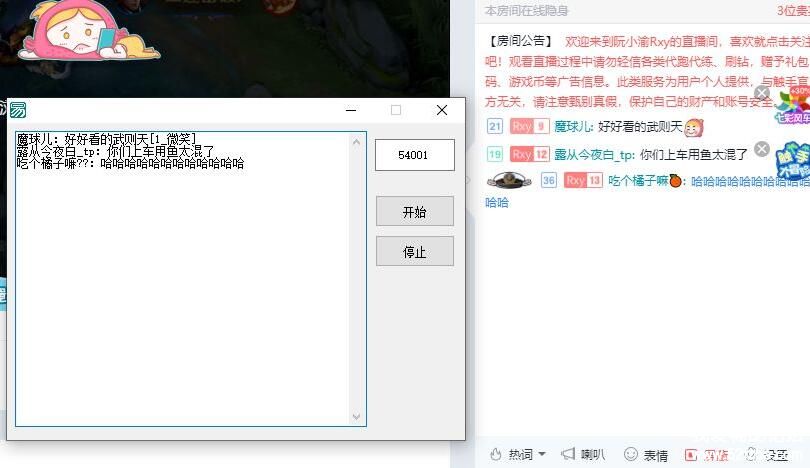Click the app logo icon in dialog title bar
Screen dimensions: 810x468
[18, 110]
